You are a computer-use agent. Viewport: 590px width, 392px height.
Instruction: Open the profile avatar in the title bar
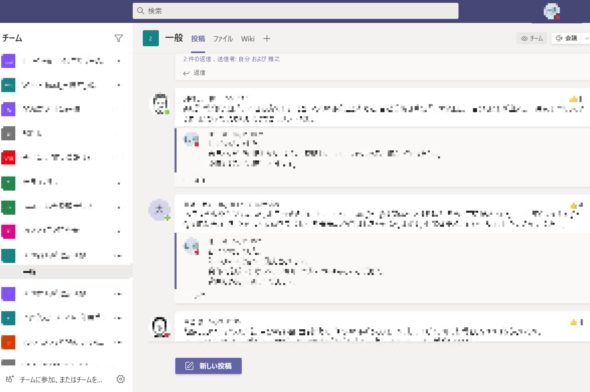pos(552,11)
